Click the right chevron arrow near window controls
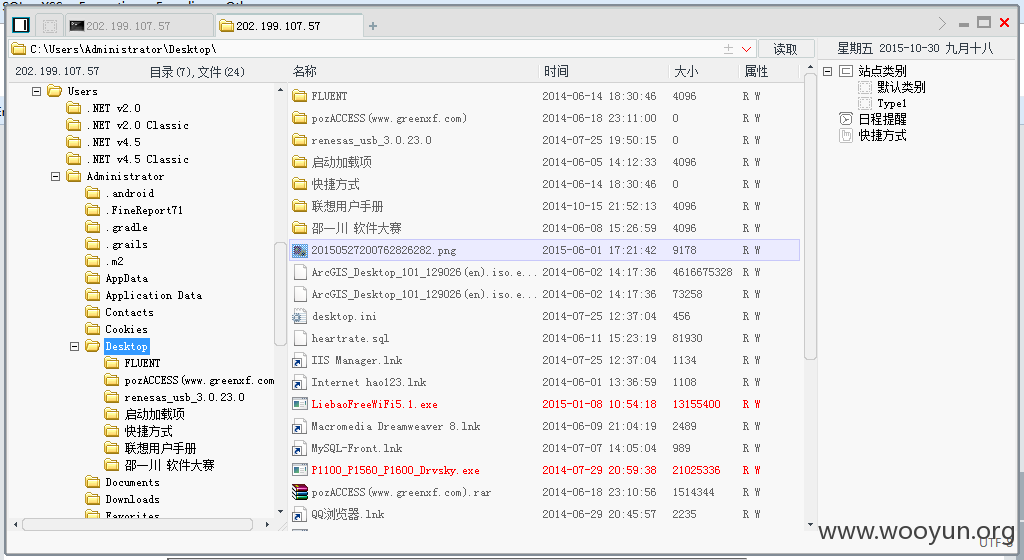This screenshot has width=1024, height=560. pyautogui.click(x=942, y=23)
